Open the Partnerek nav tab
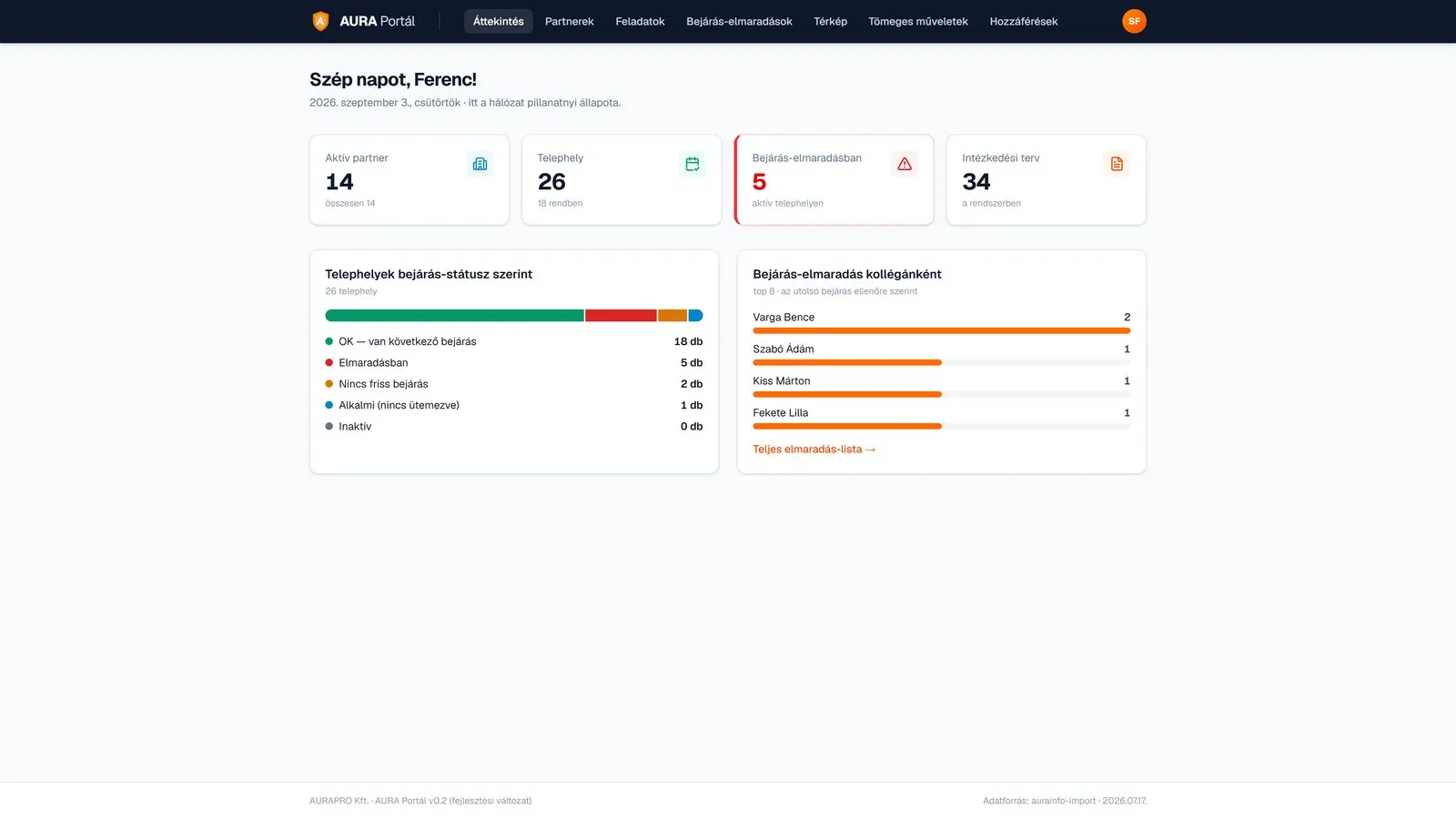Image resolution: width=1456 pixels, height=819 pixels. point(570,21)
